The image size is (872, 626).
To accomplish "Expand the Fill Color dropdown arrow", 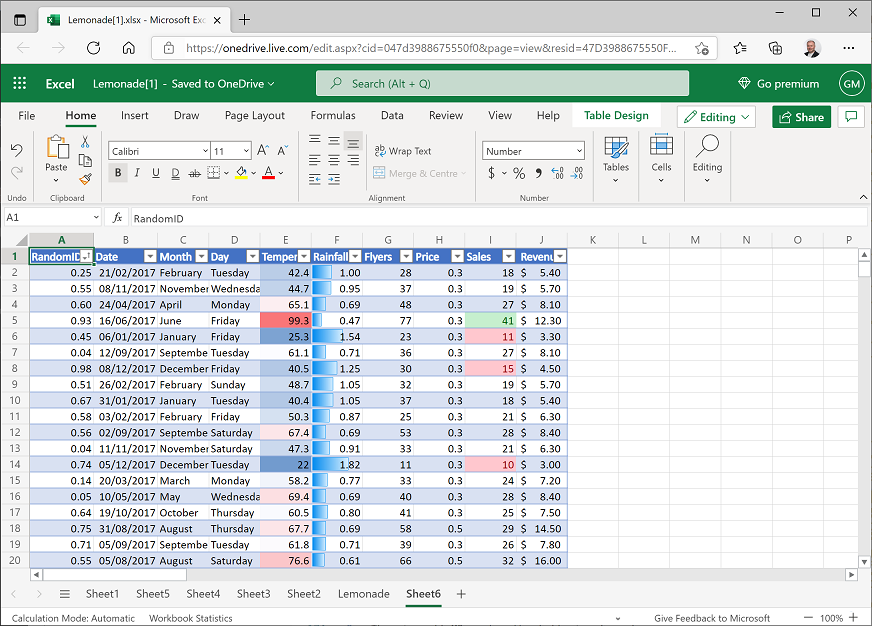I will 252,174.
